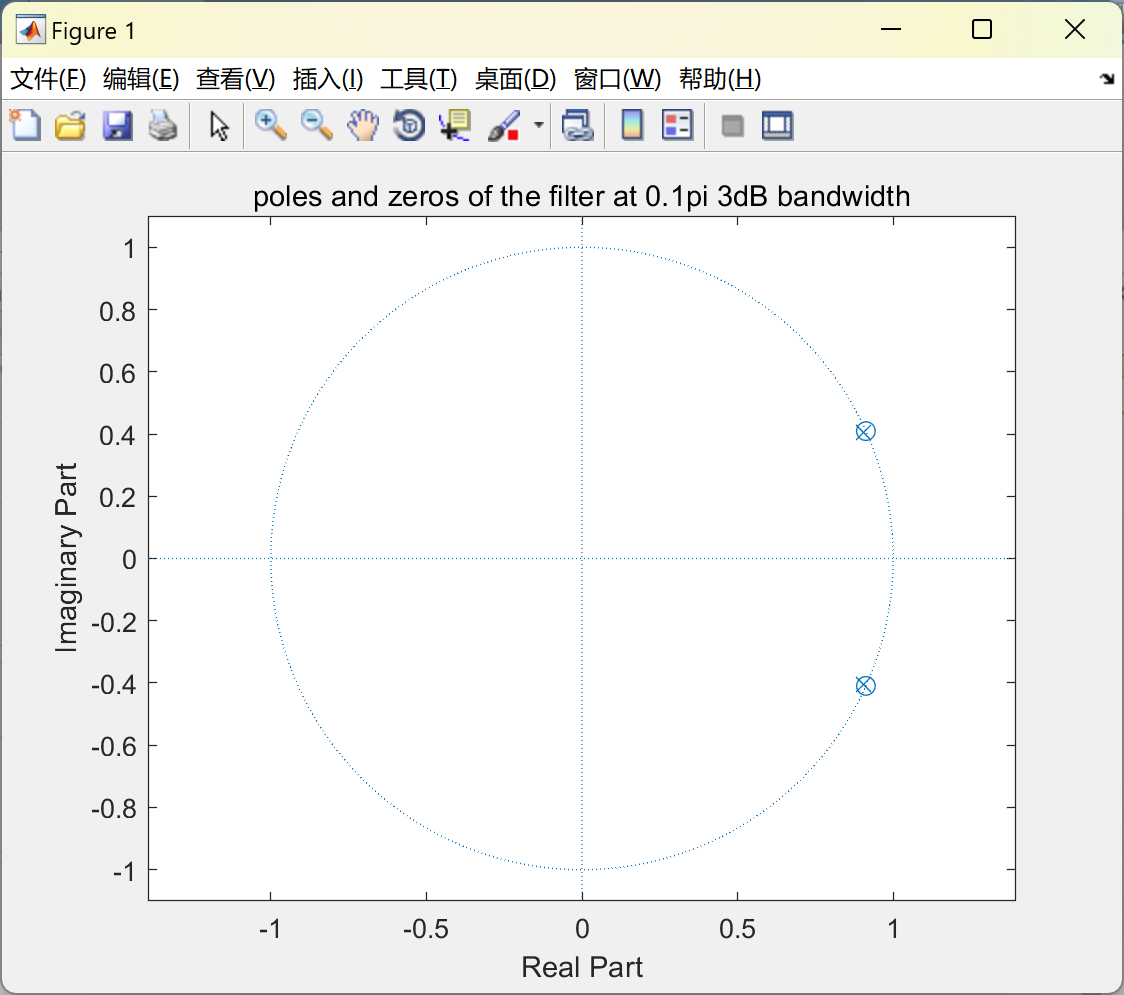Screen dimensions: 1124x995
Task: Open the 查看(V) menu
Action: [236, 79]
